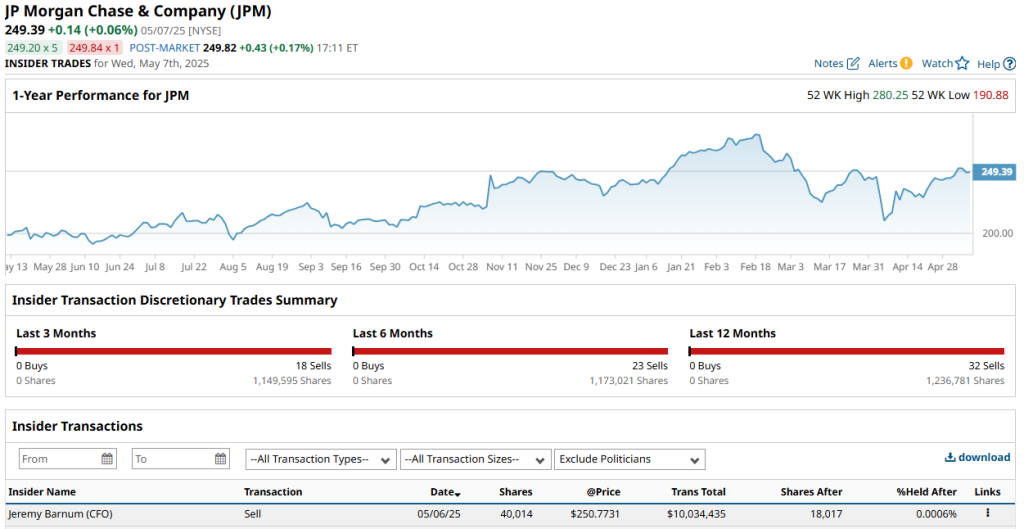Click the 05/06/25 date cell
The image size is (1024, 529).
coord(439,514)
